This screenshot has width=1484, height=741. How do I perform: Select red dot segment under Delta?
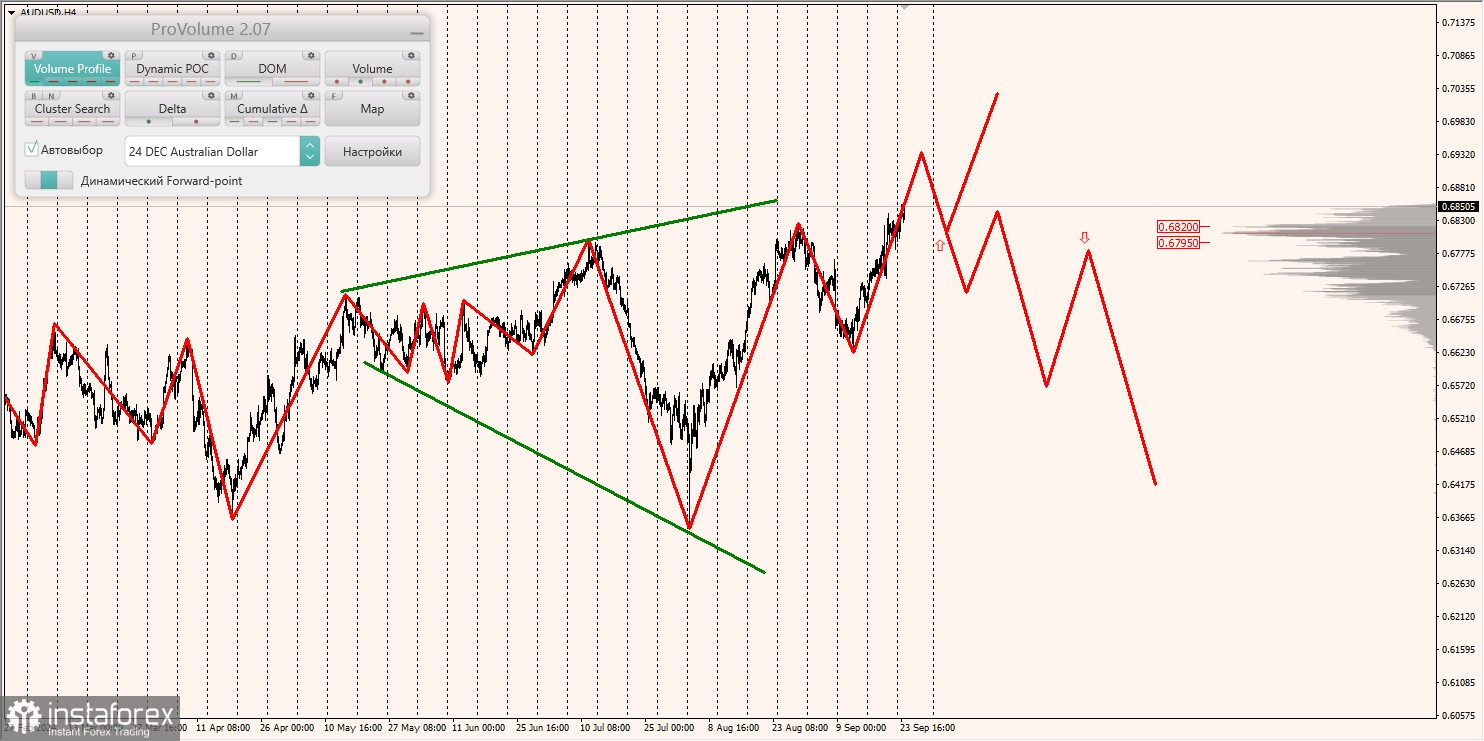(x=196, y=122)
